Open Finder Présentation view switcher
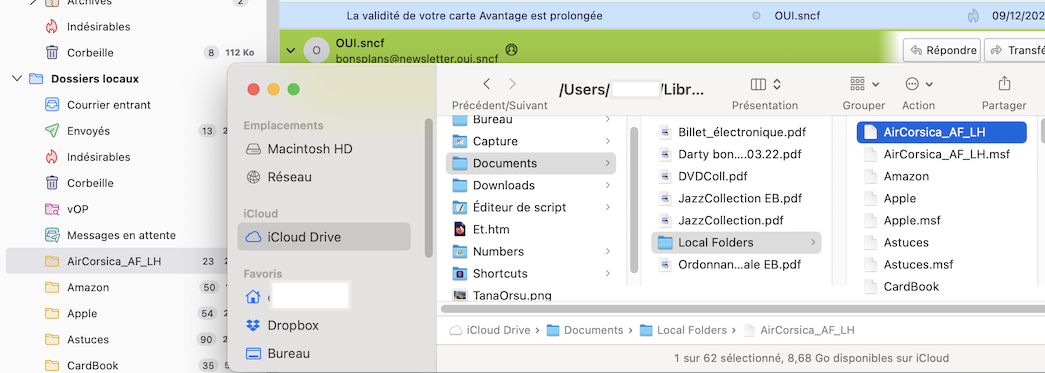Viewport: 1045px width, 373px height. pos(765,85)
